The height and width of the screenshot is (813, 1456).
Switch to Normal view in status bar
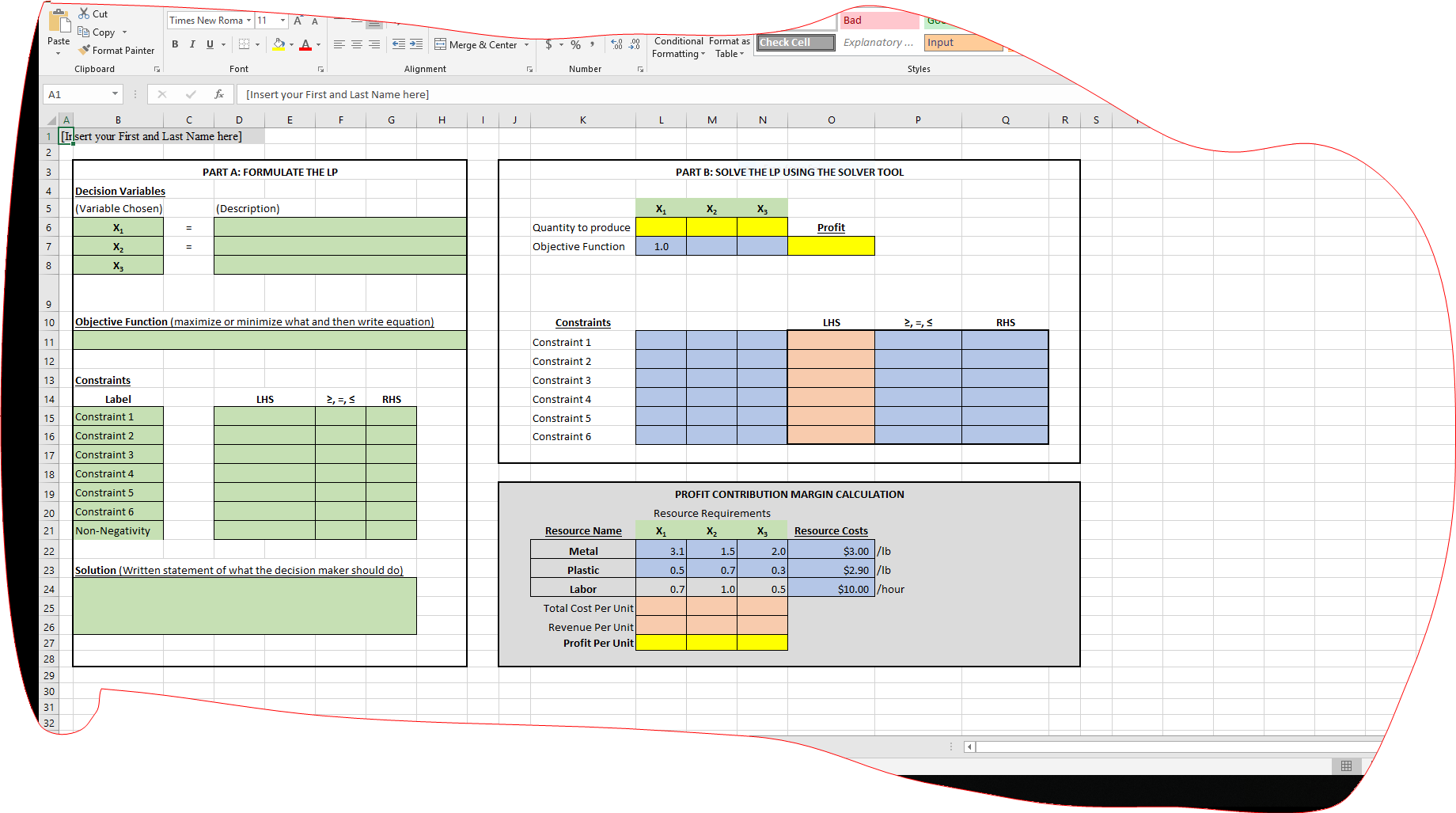pos(1346,766)
